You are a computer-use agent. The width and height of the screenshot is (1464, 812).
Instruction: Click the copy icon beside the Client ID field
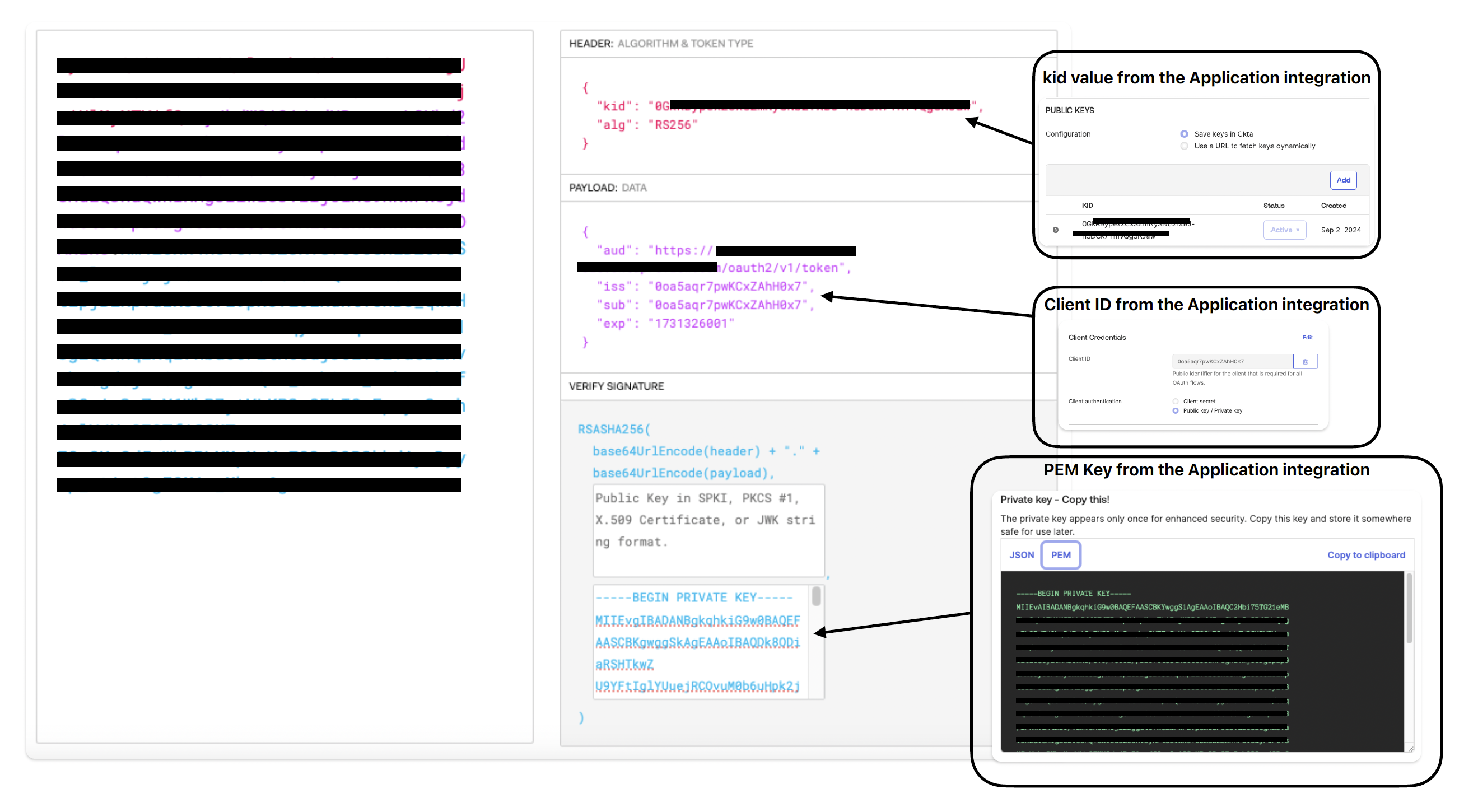[x=1306, y=361]
